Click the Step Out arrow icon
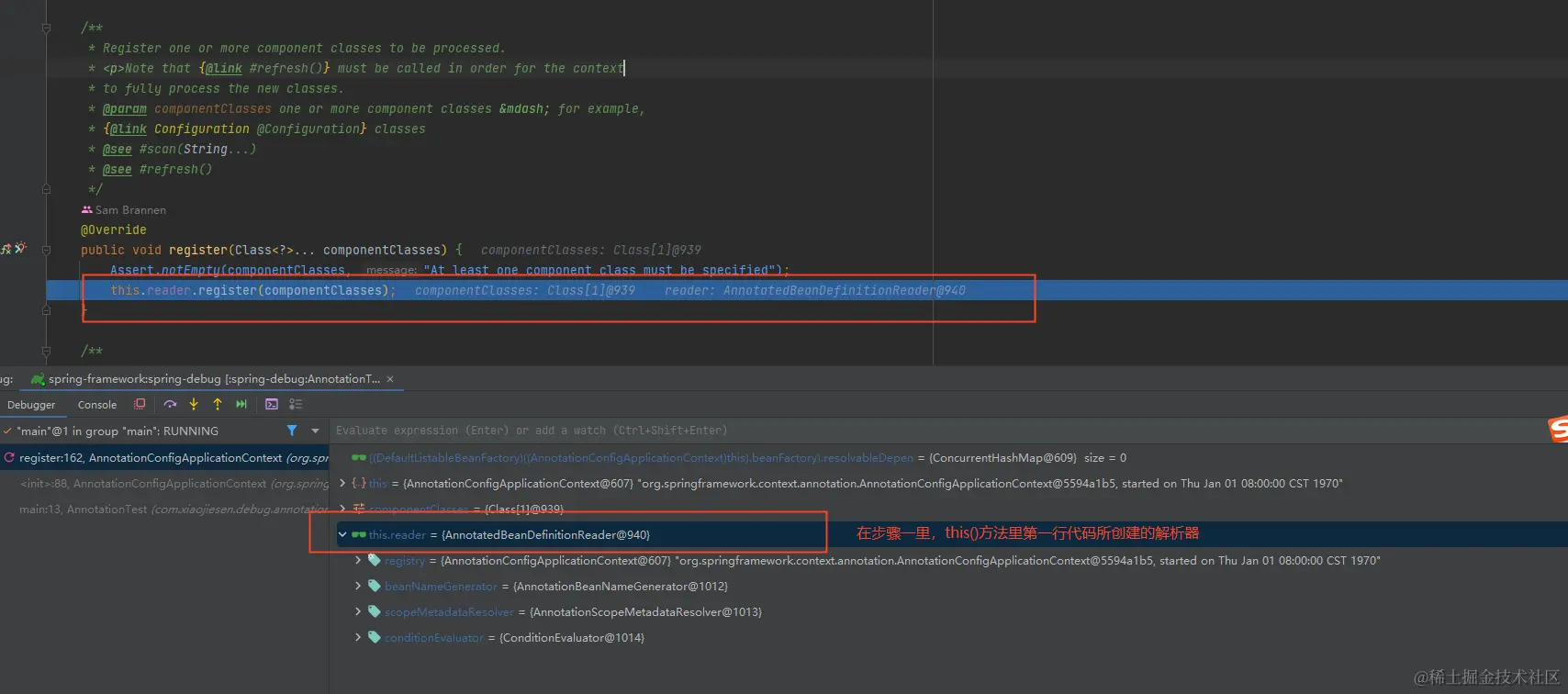 click(218, 404)
